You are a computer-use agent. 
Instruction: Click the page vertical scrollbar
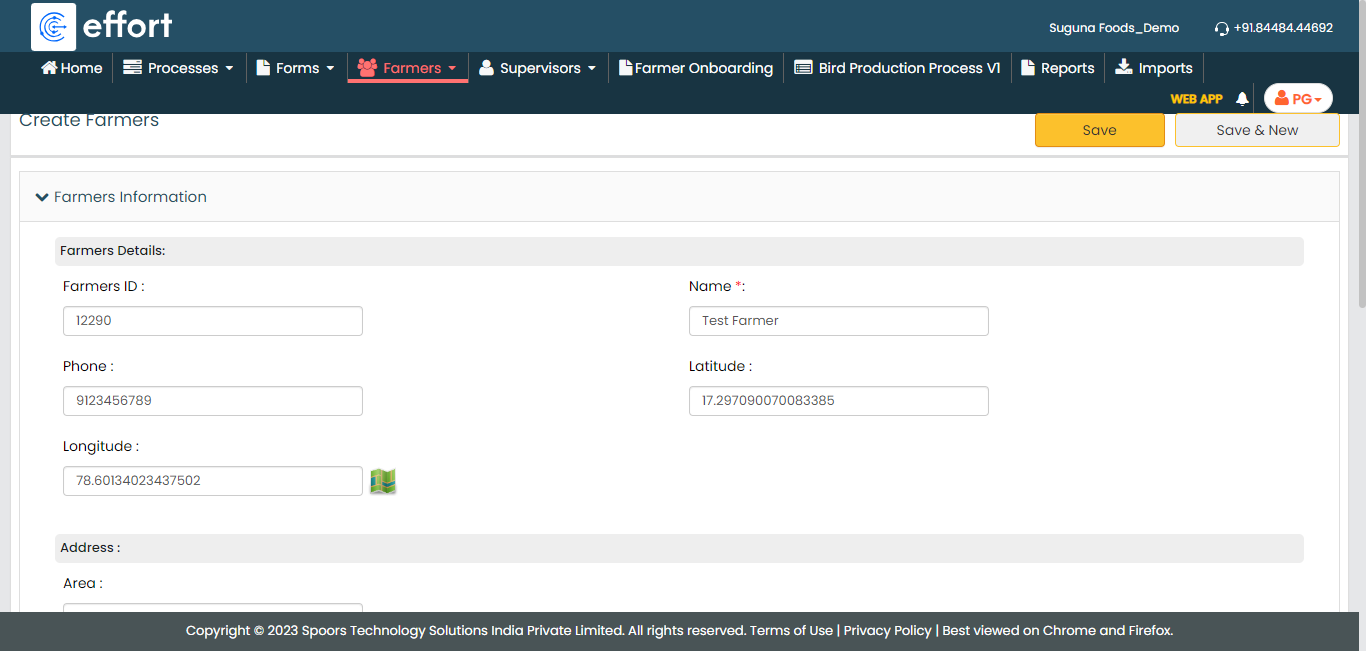click(1360, 200)
